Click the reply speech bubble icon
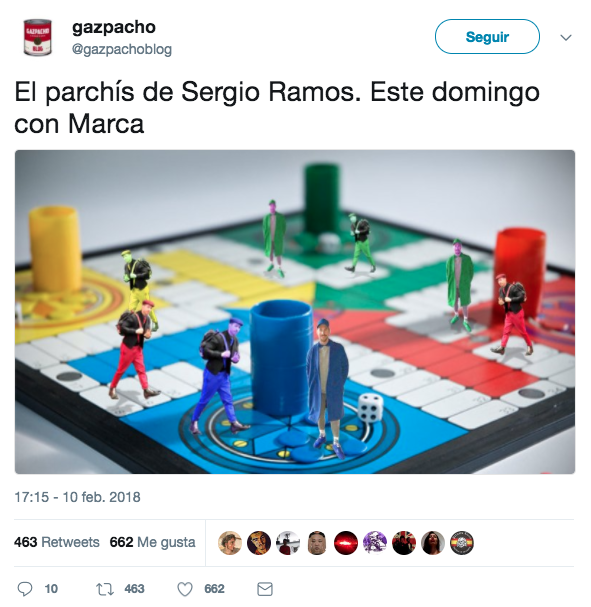This screenshot has width=591, height=607. click(25, 589)
